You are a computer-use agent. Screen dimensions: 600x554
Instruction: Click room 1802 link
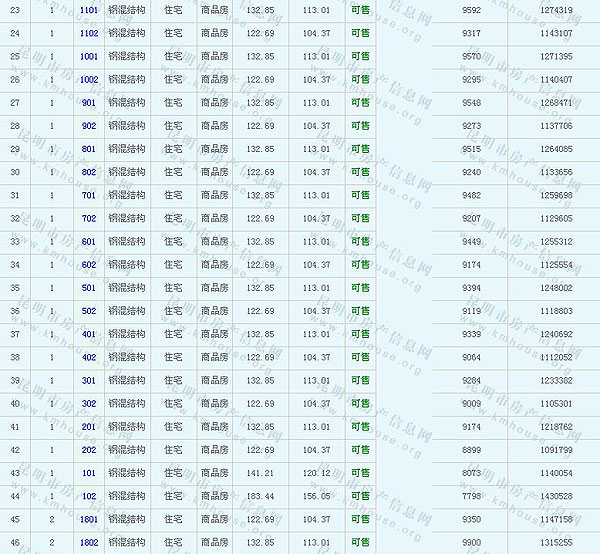89,543
